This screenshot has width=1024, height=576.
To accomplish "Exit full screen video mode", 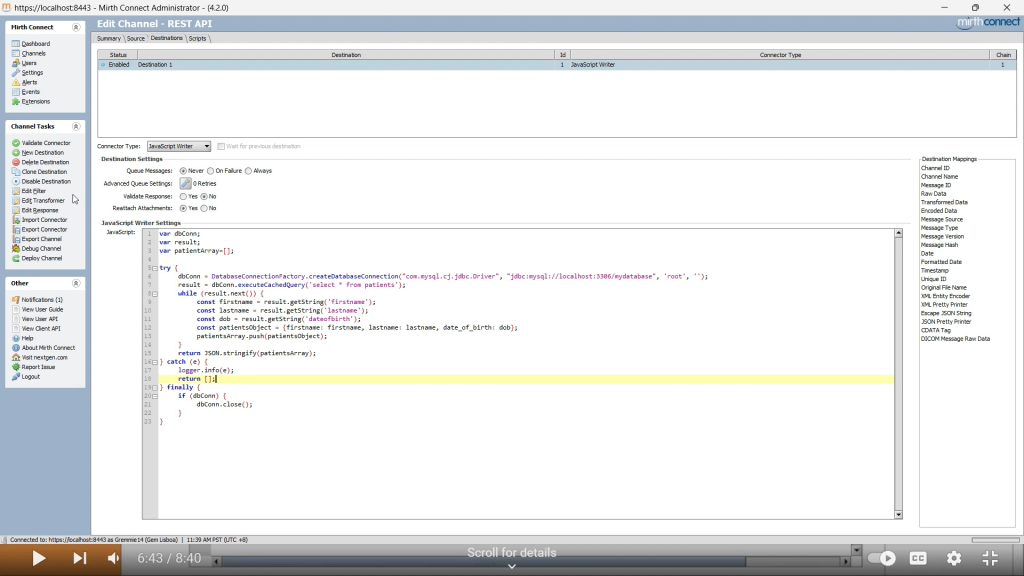I will point(990,558).
